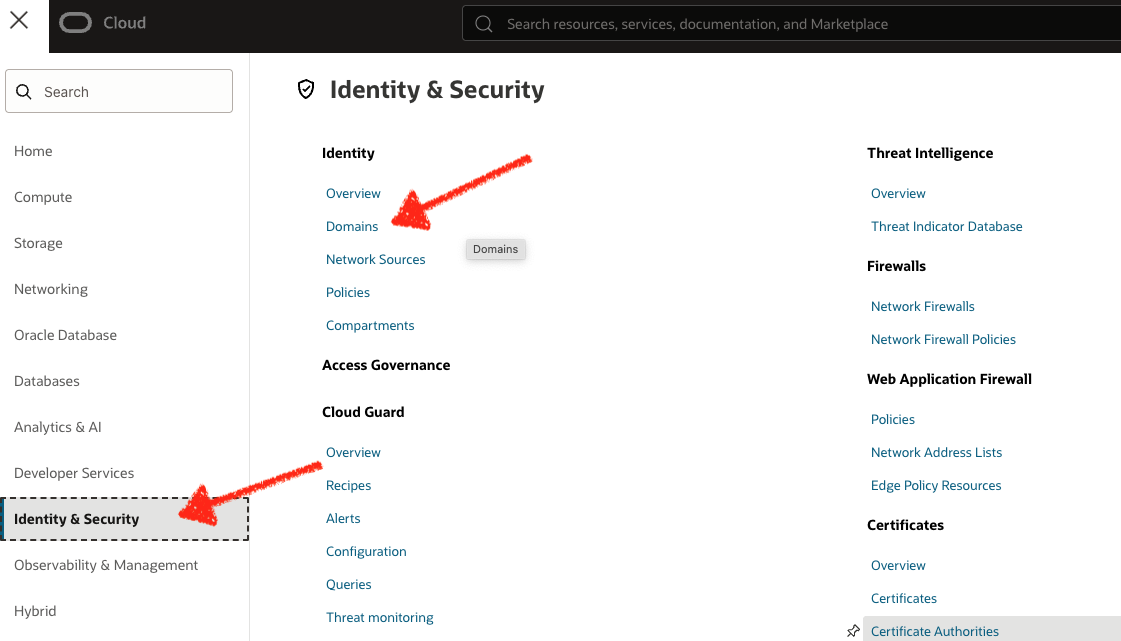Go to Network Firewalls

tap(922, 307)
